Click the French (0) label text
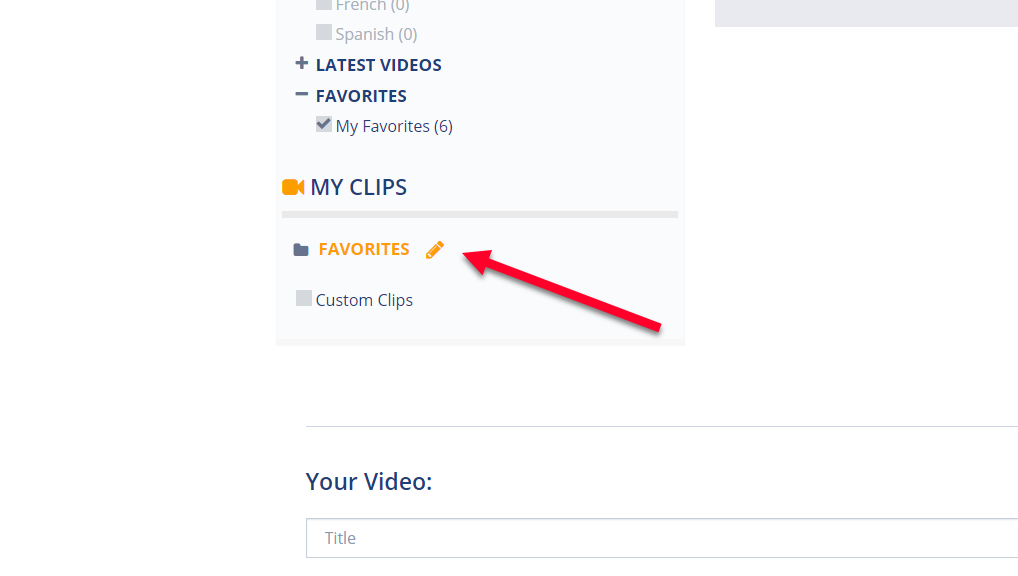 (373, 6)
